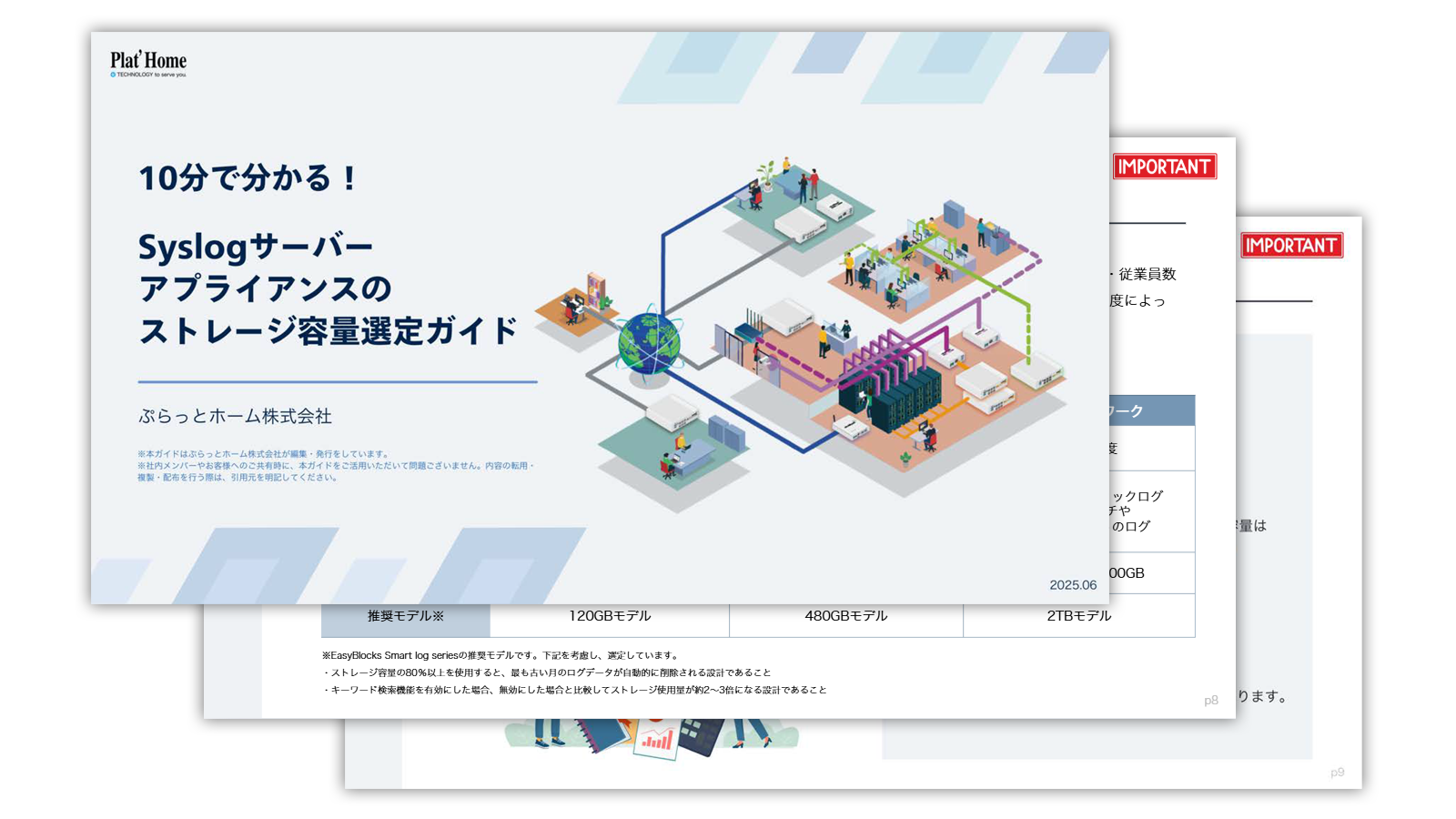
Task: Click the IMPORTANT badge on page p8
Action: click(1165, 167)
